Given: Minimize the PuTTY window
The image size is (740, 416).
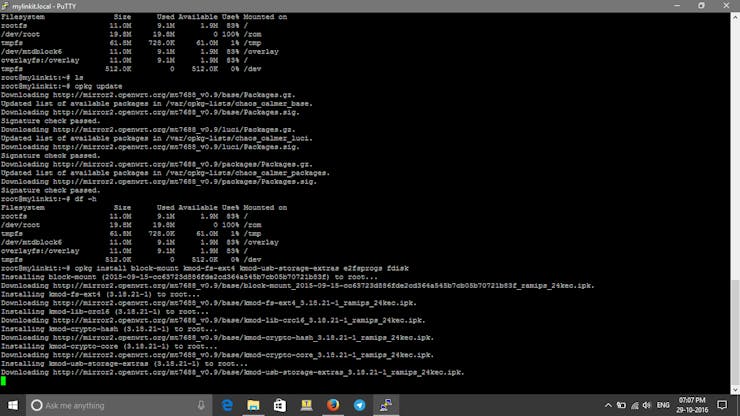Looking at the screenshot, I should tap(677, 6).
